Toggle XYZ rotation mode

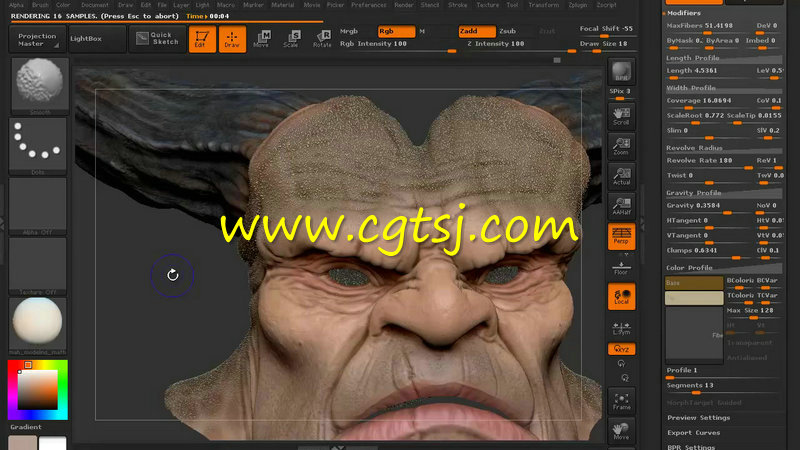(x=621, y=349)
